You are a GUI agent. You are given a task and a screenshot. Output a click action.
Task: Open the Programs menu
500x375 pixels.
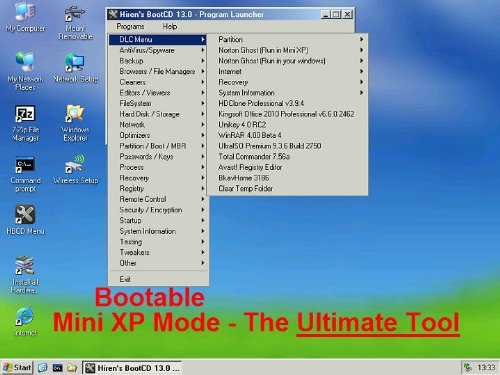pos(130,26)
